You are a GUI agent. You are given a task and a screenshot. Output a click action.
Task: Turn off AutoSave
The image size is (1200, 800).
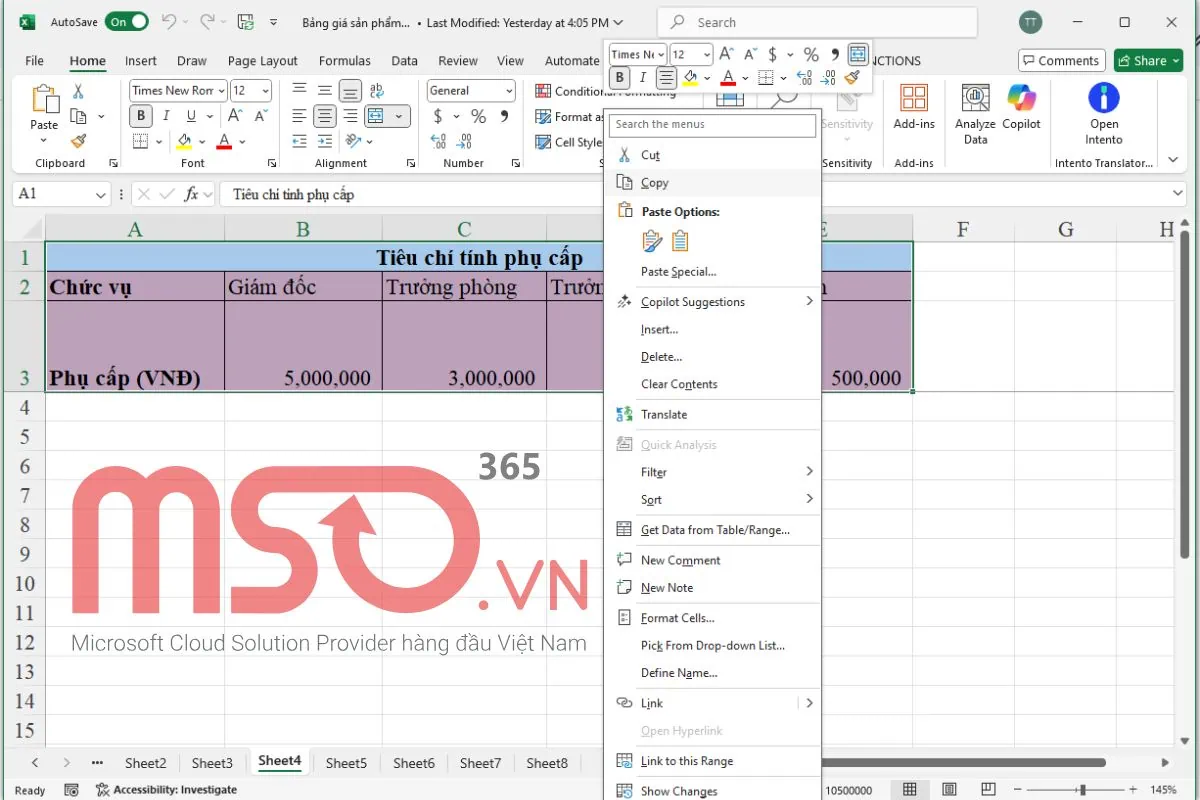(x=127, y=21)
